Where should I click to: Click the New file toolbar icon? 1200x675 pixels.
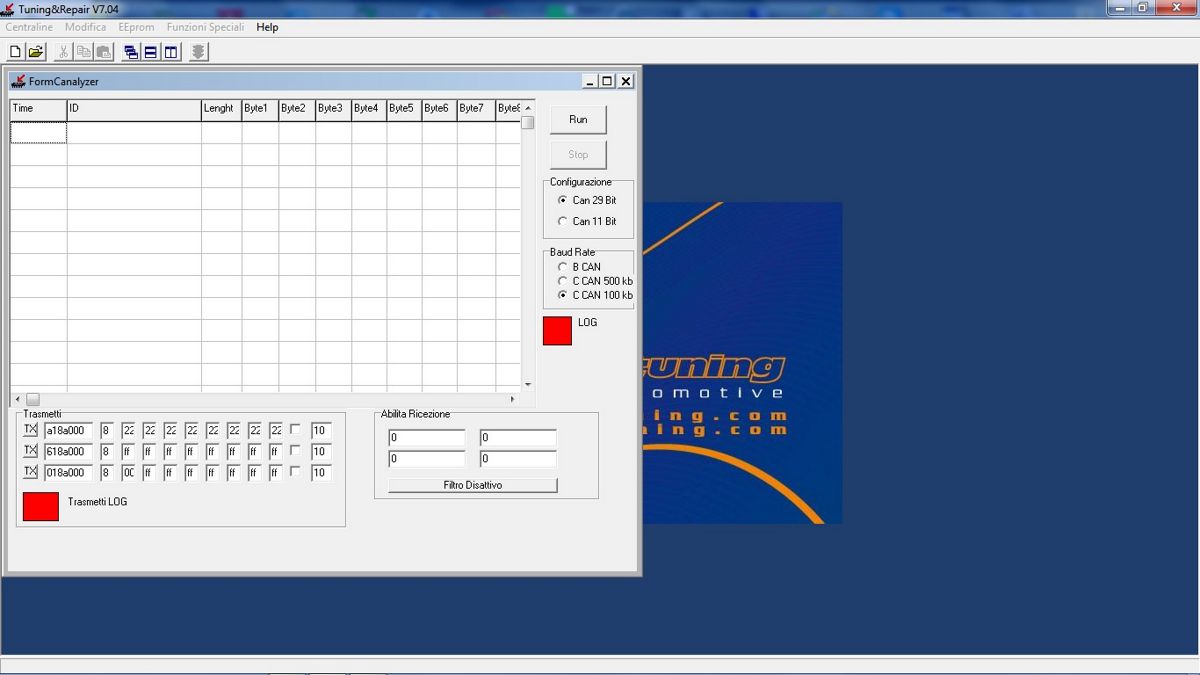[x=15, y=52]
